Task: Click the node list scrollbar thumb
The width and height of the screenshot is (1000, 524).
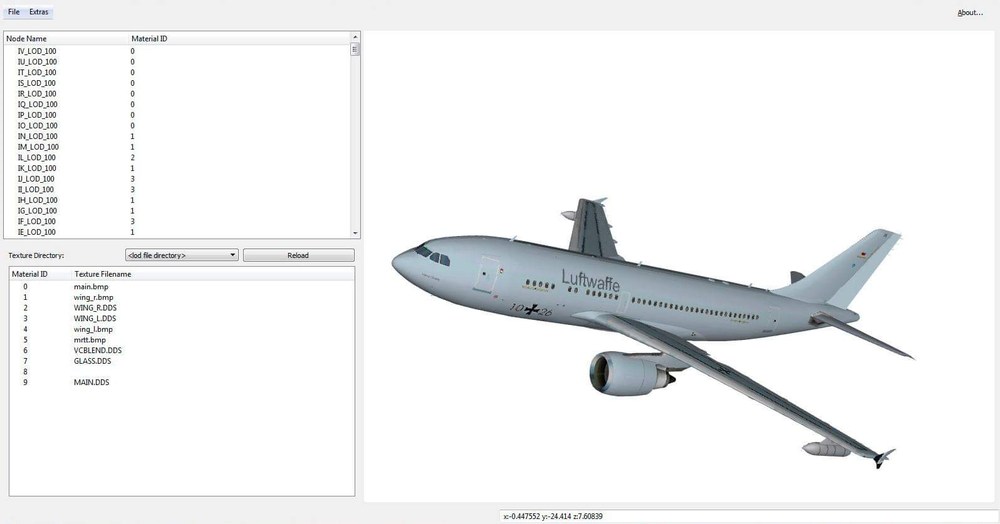Action: click(x=355, y=49)
